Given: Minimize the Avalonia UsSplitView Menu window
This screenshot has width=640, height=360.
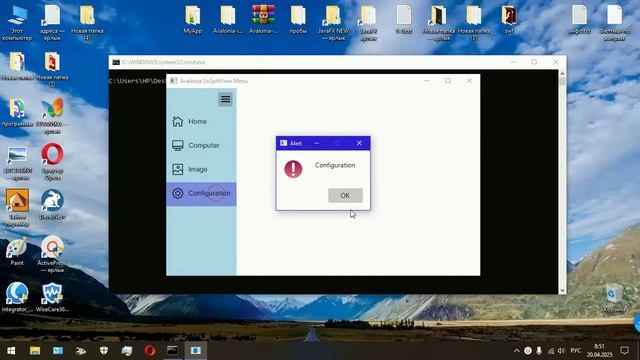Looking at the screenshot, I should pos(427,81).
